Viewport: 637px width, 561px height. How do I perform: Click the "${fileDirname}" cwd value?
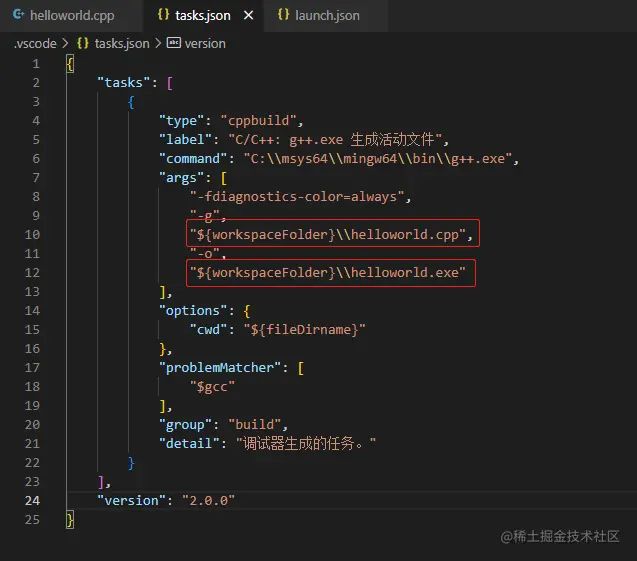coord(304,329)
